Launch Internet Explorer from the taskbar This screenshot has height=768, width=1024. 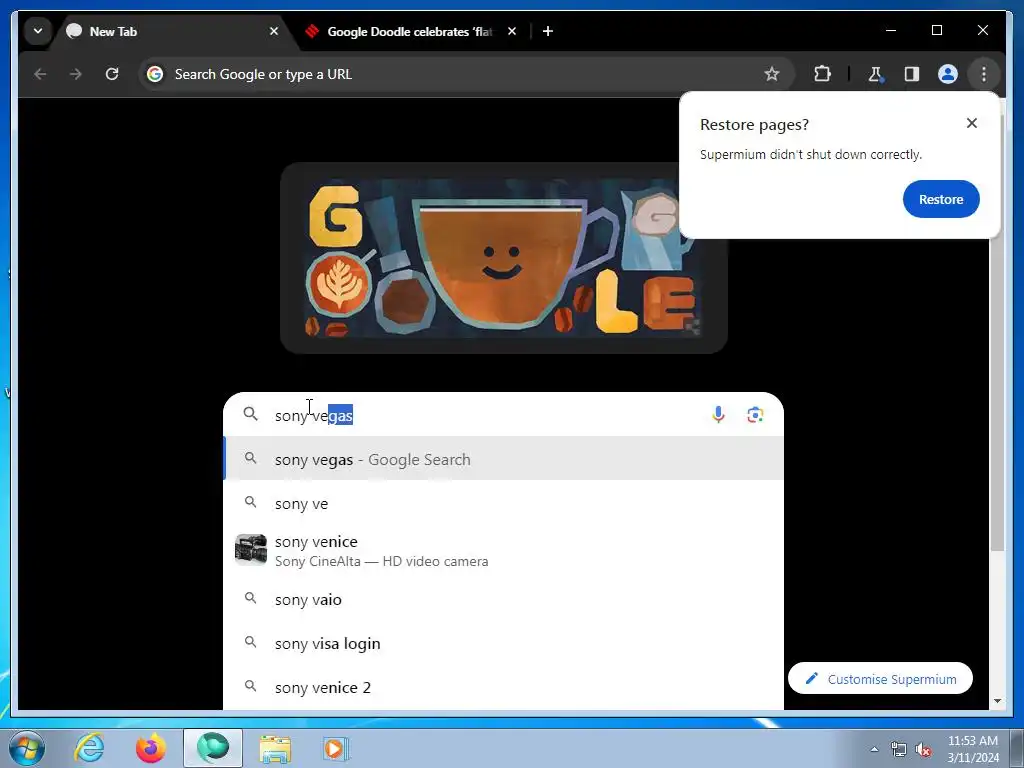click(89, 748)
